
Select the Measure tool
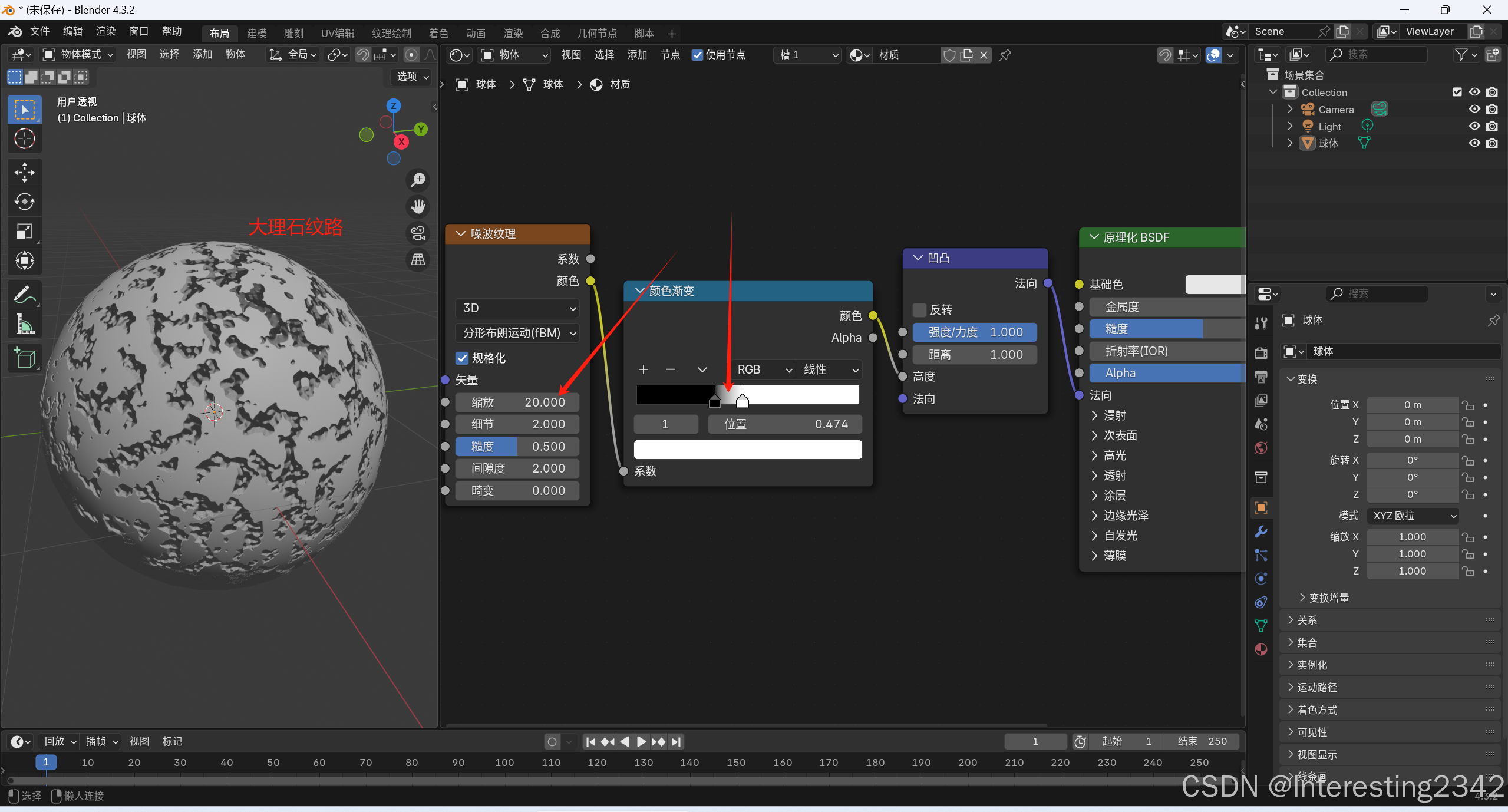point(24,324)
